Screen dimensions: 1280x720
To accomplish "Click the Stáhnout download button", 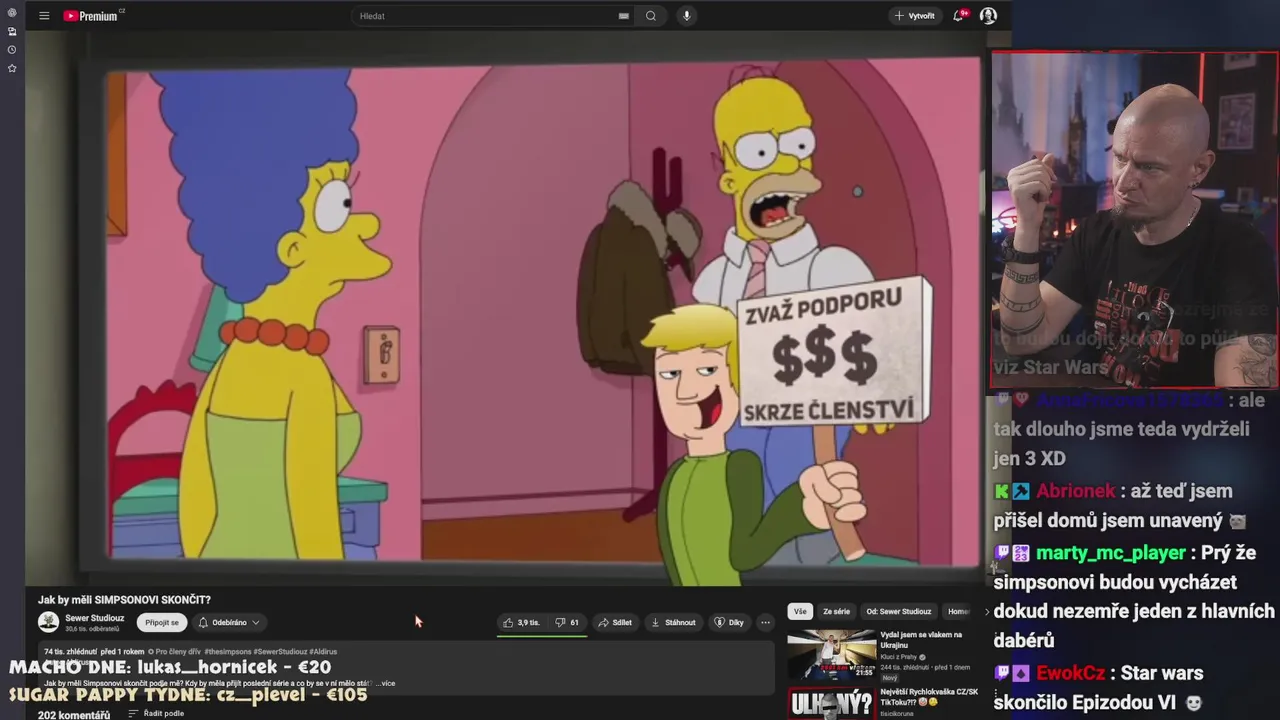I will coord(673,622).
